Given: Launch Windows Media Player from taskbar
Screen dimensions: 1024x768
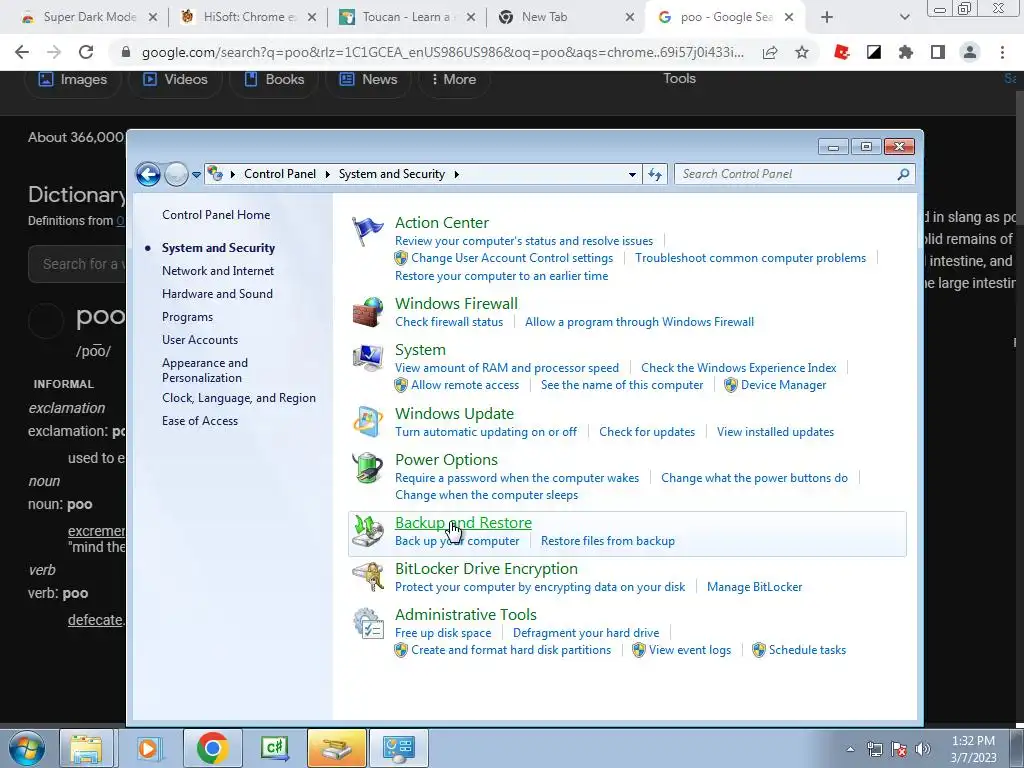Looking at the screenshot, I should tap(149, 748).
